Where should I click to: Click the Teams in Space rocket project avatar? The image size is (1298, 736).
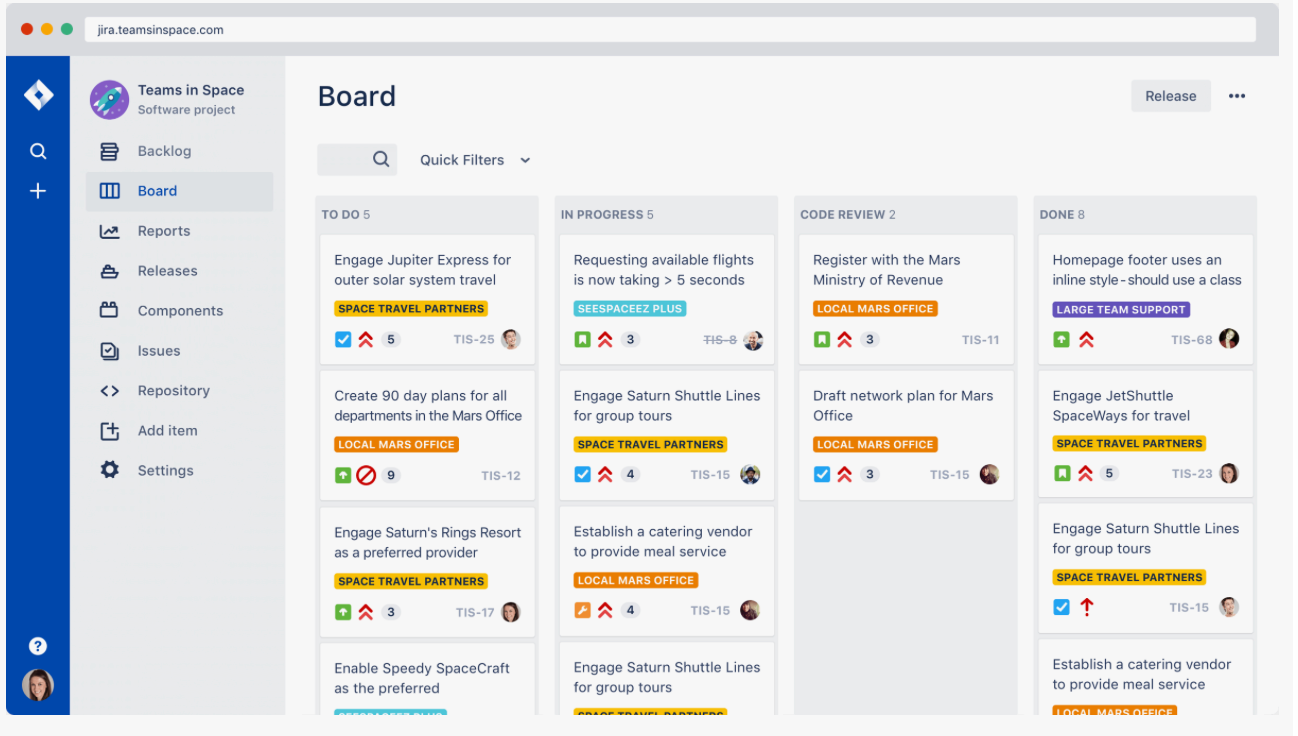tap(109, 100)
